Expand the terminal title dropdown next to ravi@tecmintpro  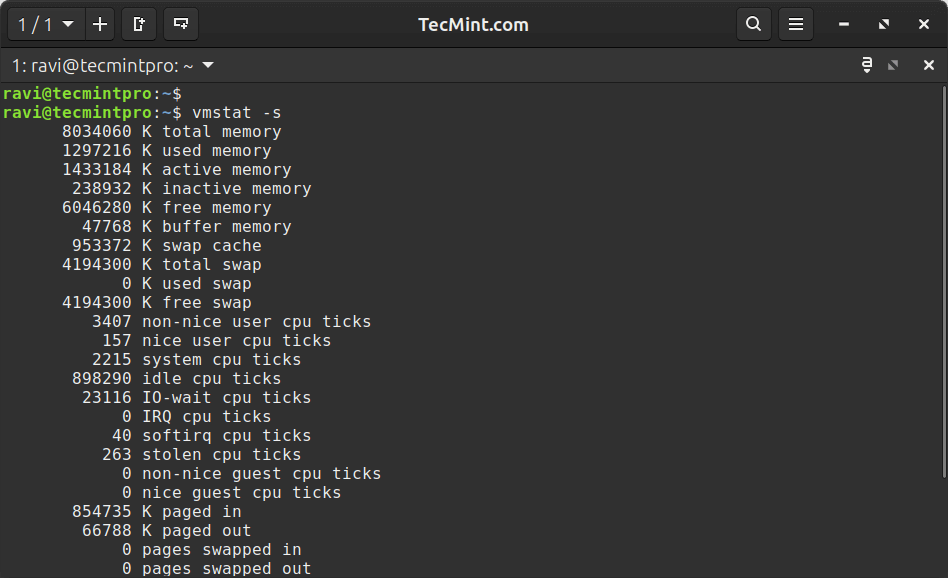[x=207, y=64]
